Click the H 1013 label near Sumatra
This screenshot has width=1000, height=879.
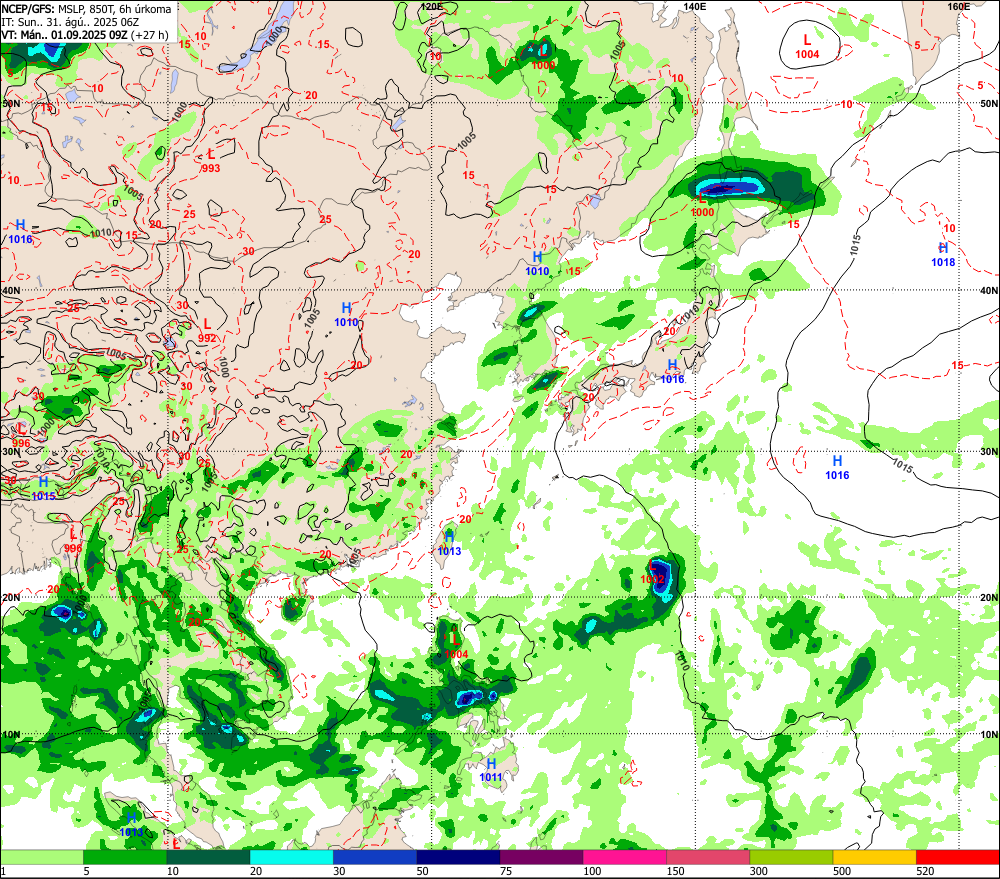131,825
